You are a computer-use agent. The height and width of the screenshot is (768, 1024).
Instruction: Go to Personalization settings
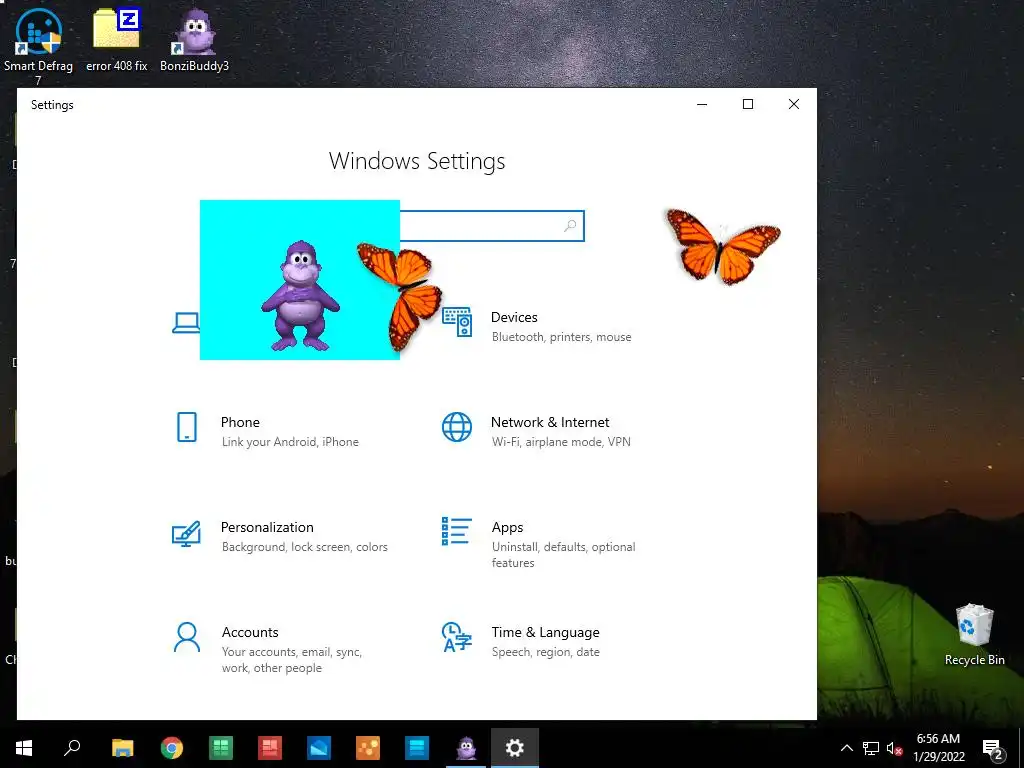[267, 528]
